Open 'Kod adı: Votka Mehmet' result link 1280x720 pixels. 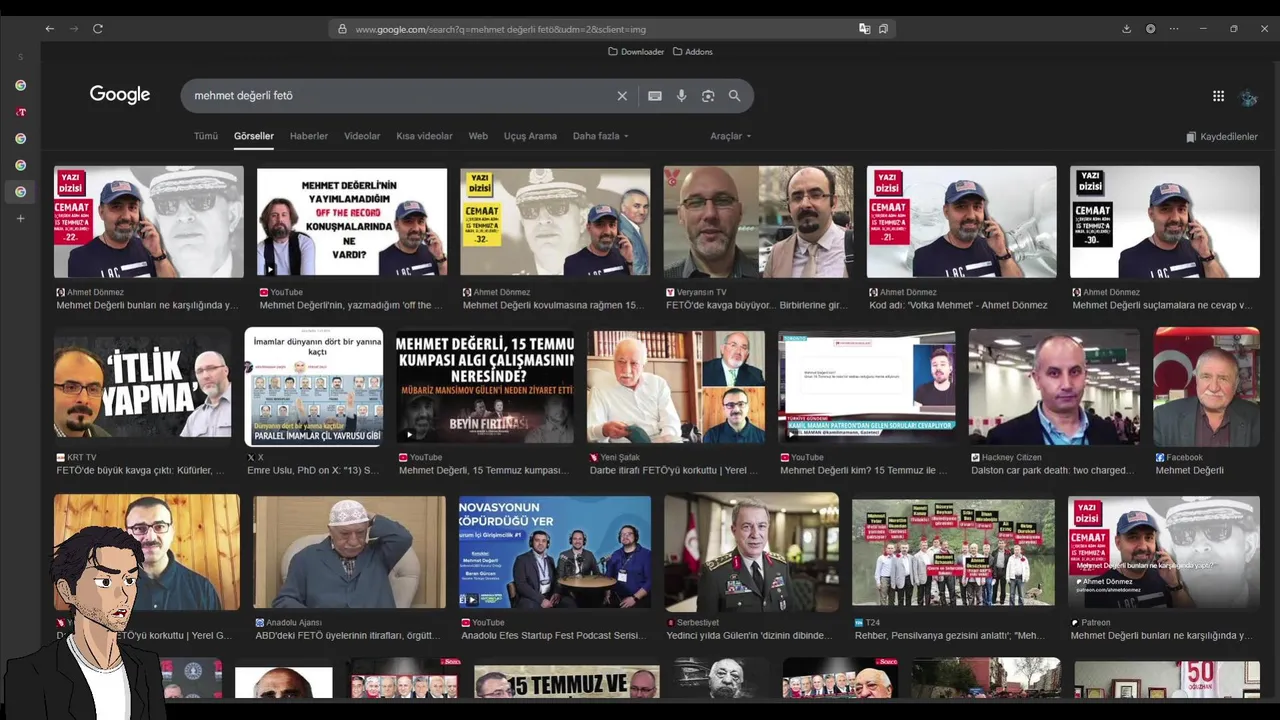point(958,305)
